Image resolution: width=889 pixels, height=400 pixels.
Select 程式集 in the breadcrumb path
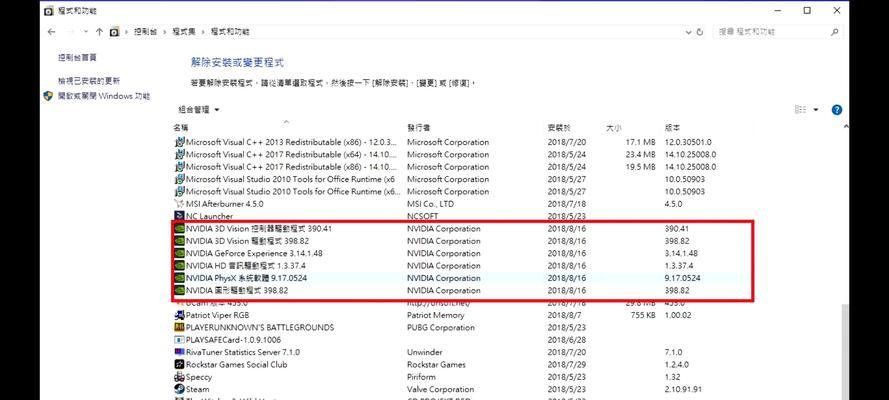(x=184, y=32)
